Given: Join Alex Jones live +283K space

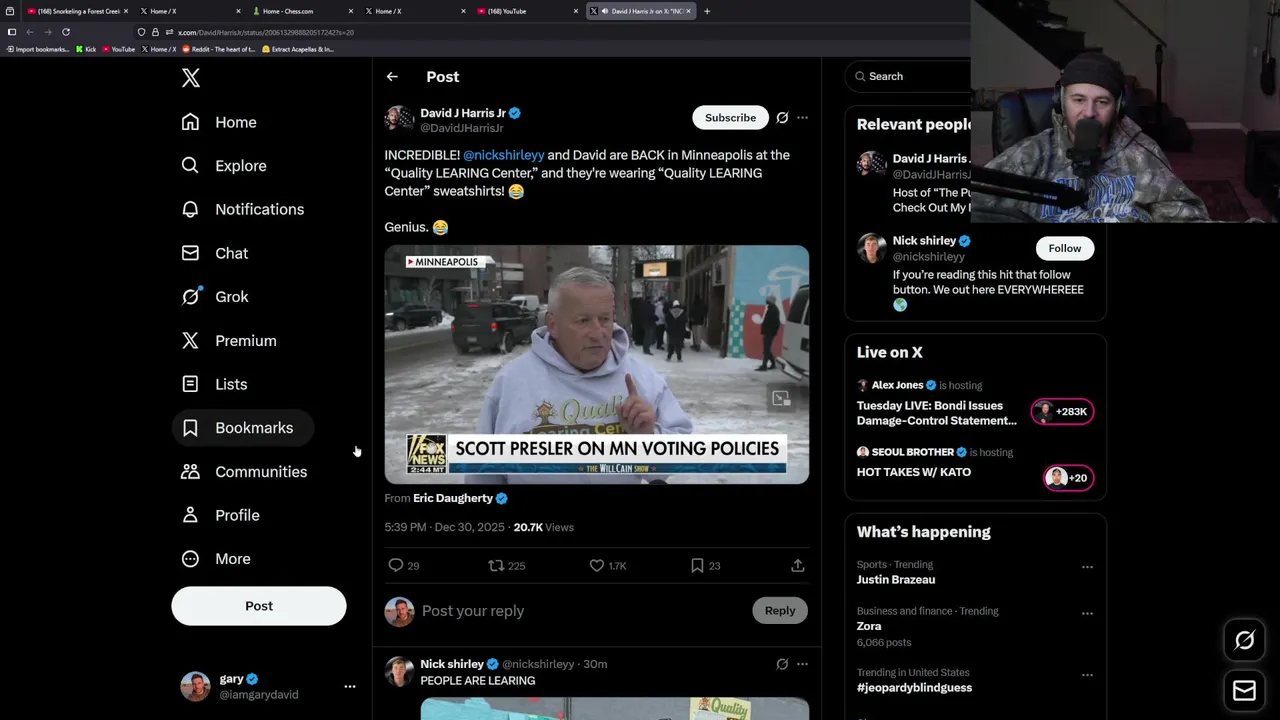Looking at the screenshot, I should pyautogui.click(x=1062, y=412).
